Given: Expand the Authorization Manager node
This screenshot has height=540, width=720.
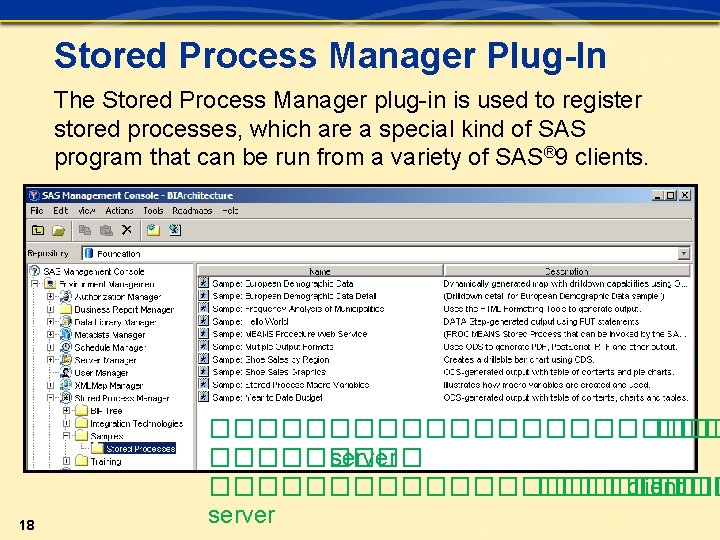Looking at the screenshot, I should 51,297.
